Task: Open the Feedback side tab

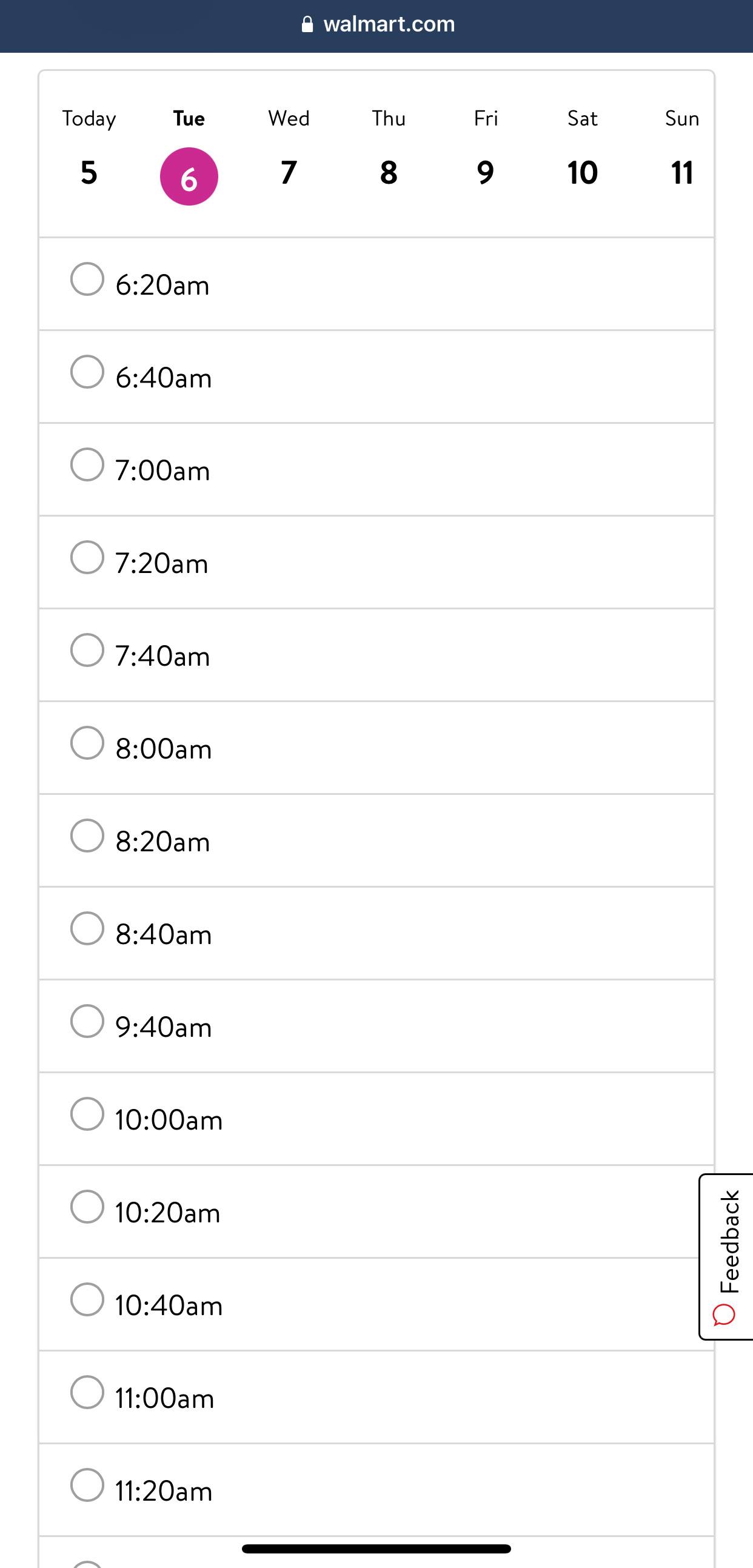Action: click(728, 1242)
